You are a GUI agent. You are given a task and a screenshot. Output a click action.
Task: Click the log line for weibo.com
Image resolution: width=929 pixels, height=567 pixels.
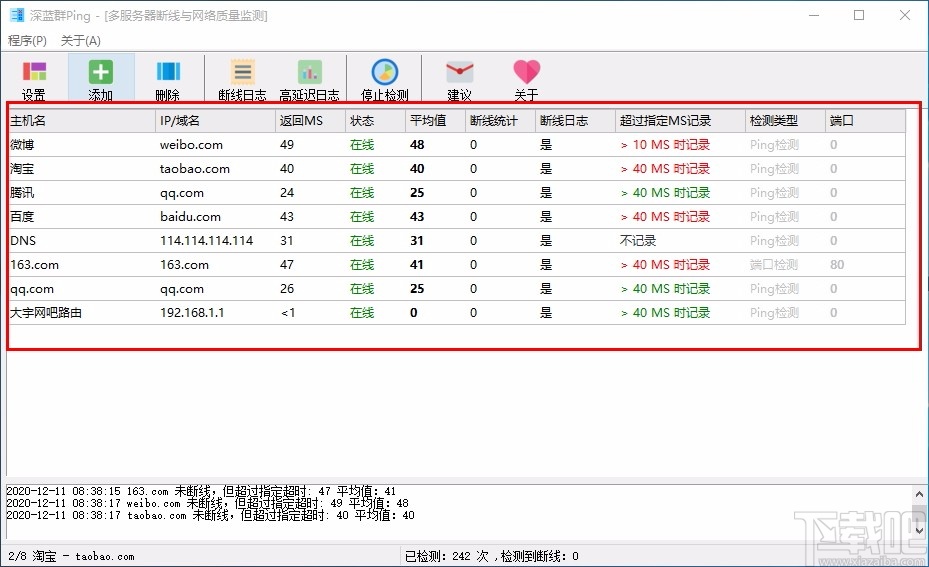pyautogui.click(x=207, y=503)
